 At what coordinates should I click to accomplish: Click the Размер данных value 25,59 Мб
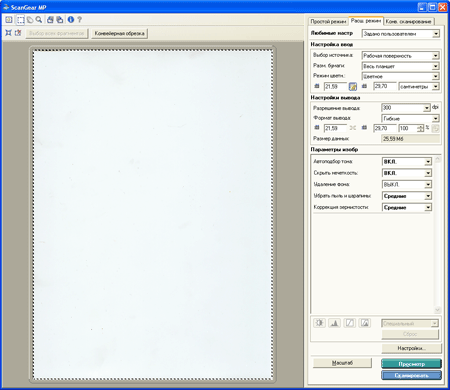coord(410,139)
